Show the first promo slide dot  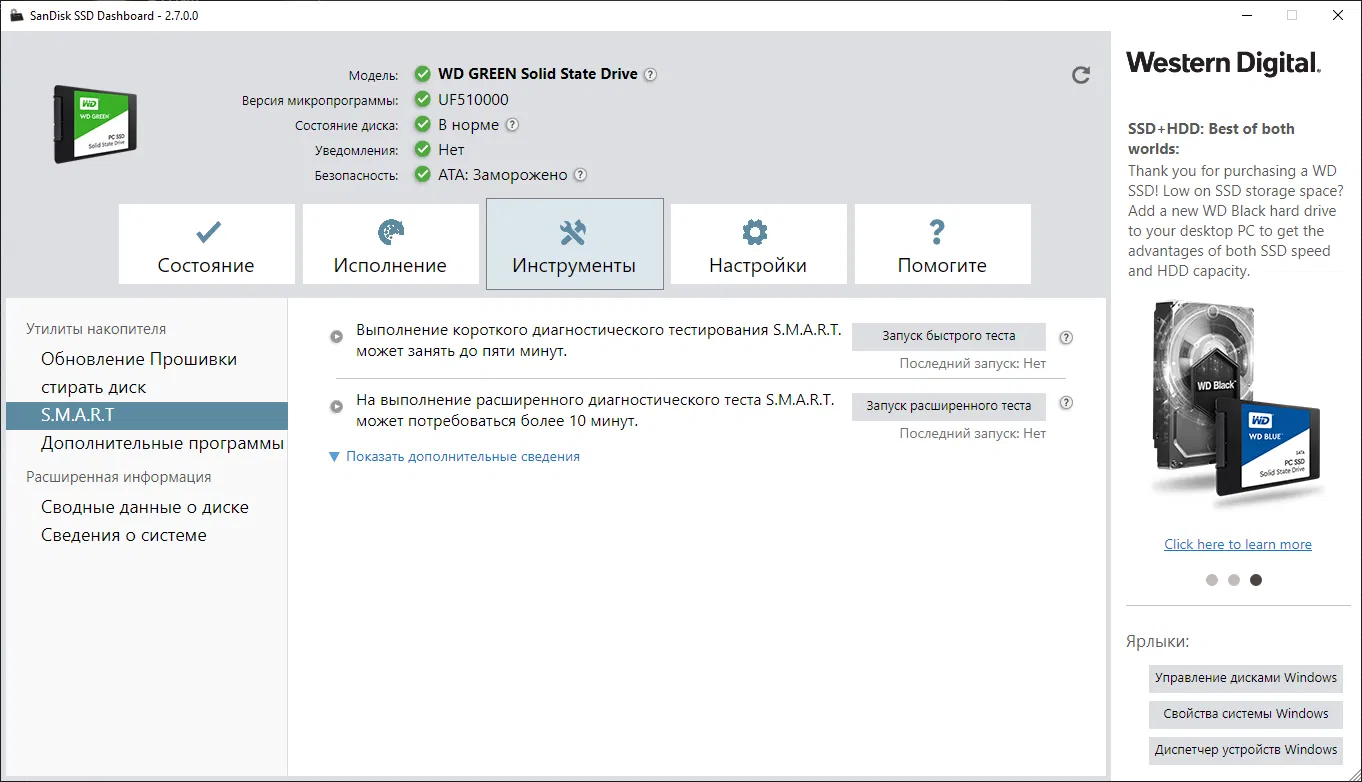pos(1212,580)
